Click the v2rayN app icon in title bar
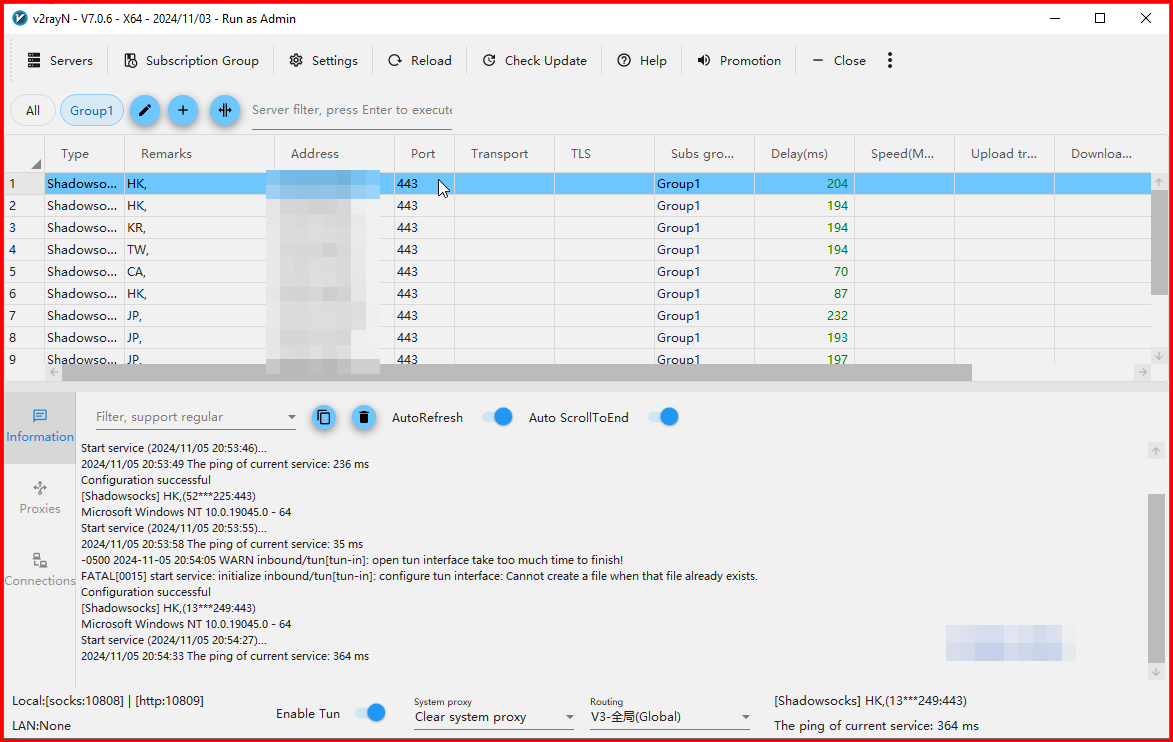1173x742 pixels. click(20, 18)
